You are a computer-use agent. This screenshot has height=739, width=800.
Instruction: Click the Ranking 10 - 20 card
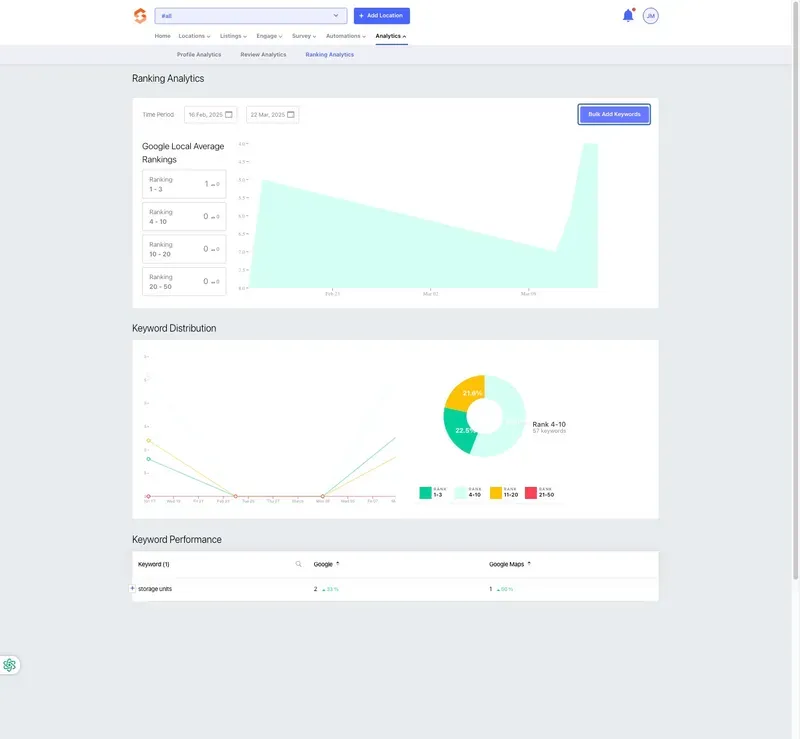point(184,249)
